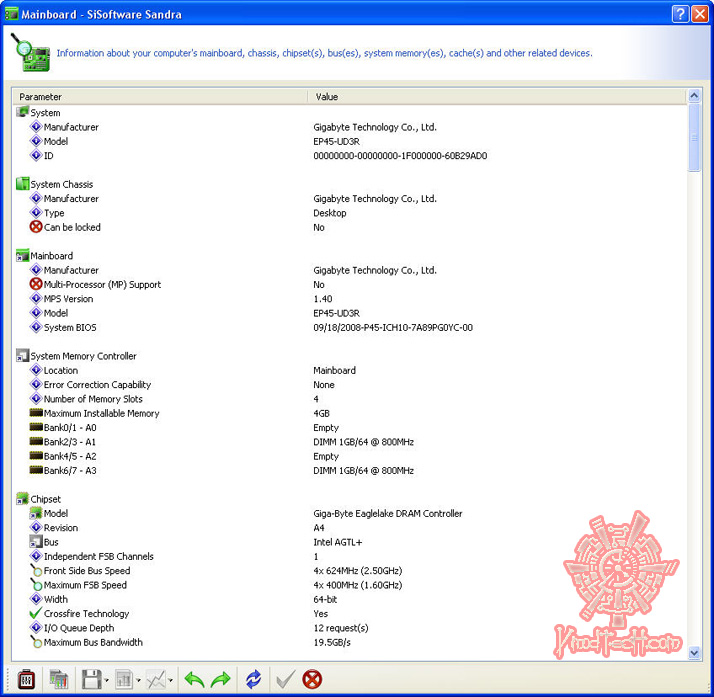Select the I/O Queue Depth row
Image resolution: width=714 pixels, height=697 pixels.
pos(350,627)
